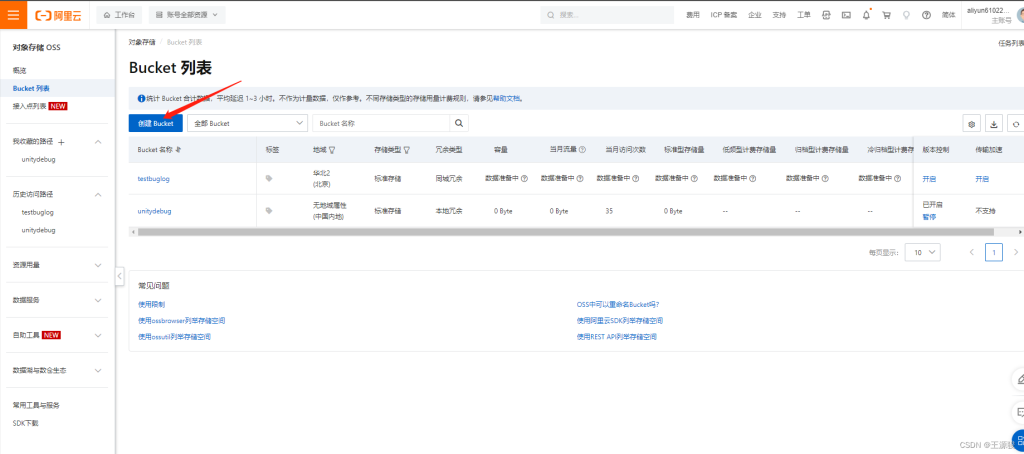Open table column settings gear
1024x454 pixels.
tap(972, 123)
